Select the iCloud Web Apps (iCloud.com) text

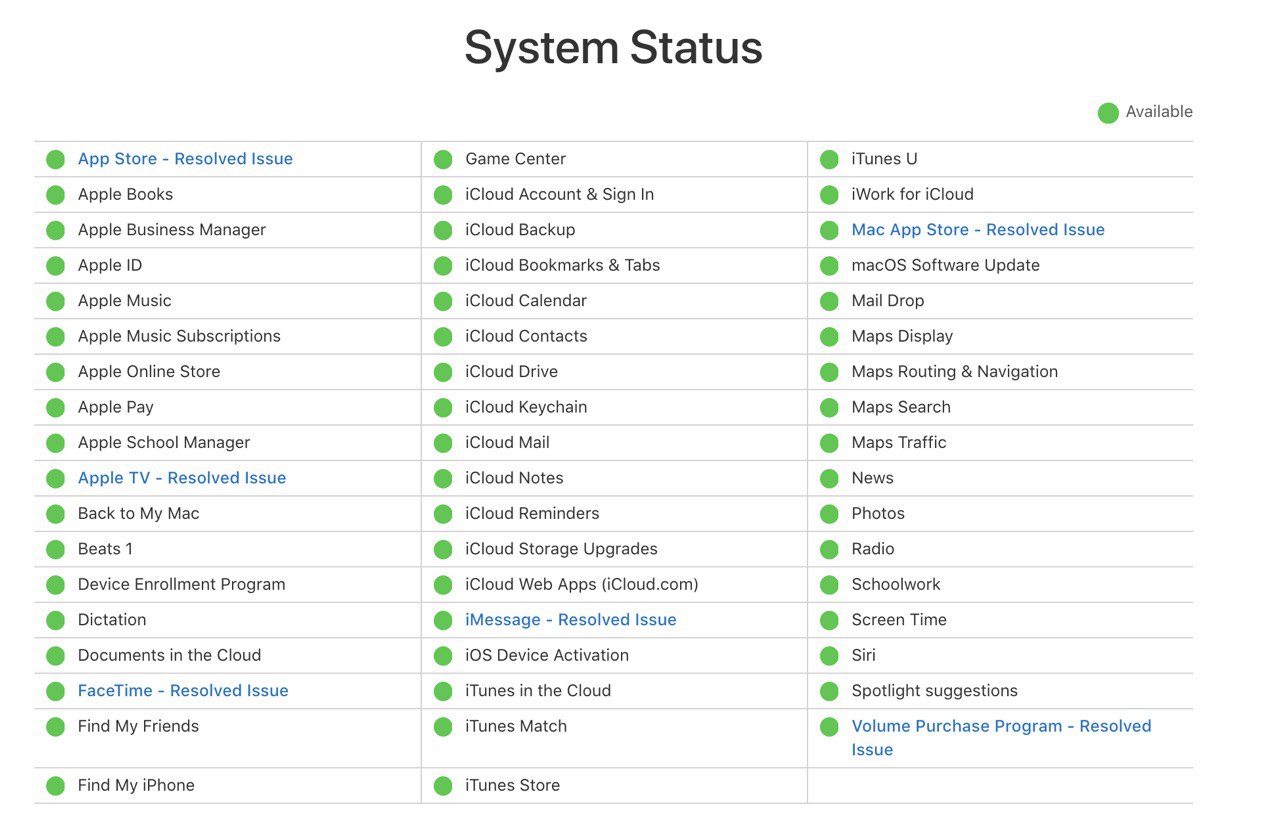[x=582, y=585]
